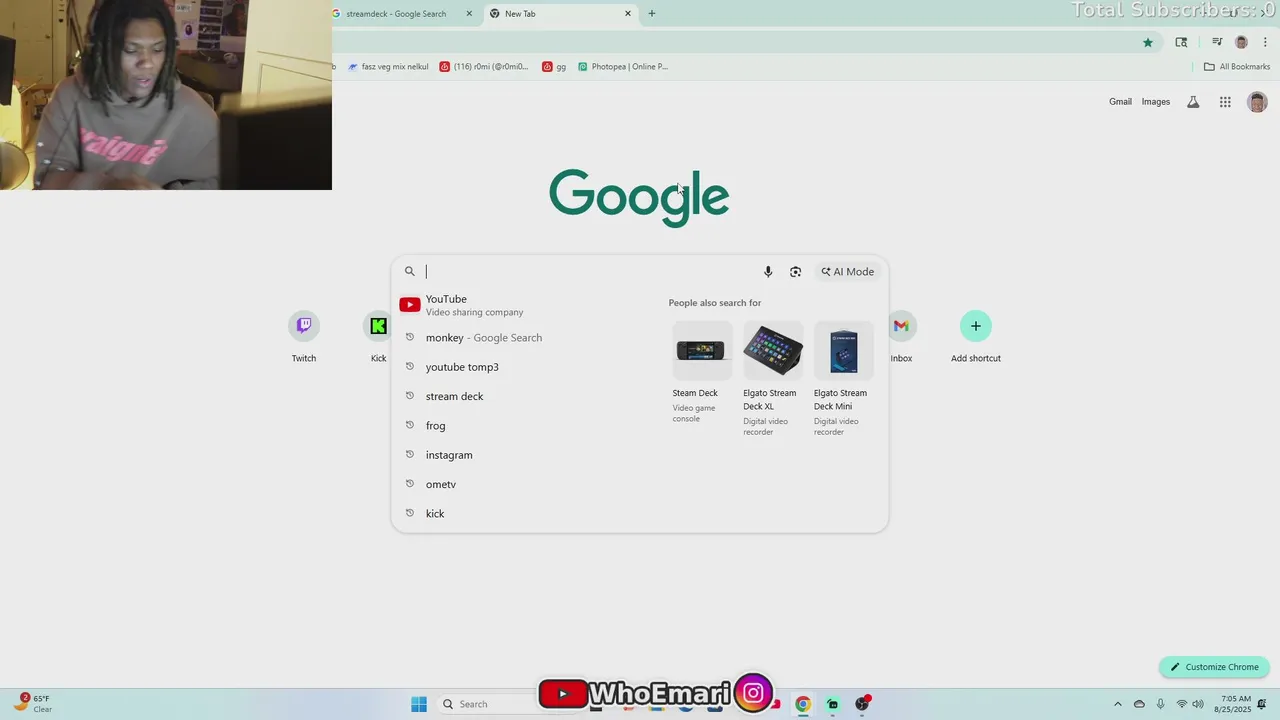This screenshot has height=720, width=1280.
Task: Open the Wi-Fi network tray icon
Action: coord(1181,704)
